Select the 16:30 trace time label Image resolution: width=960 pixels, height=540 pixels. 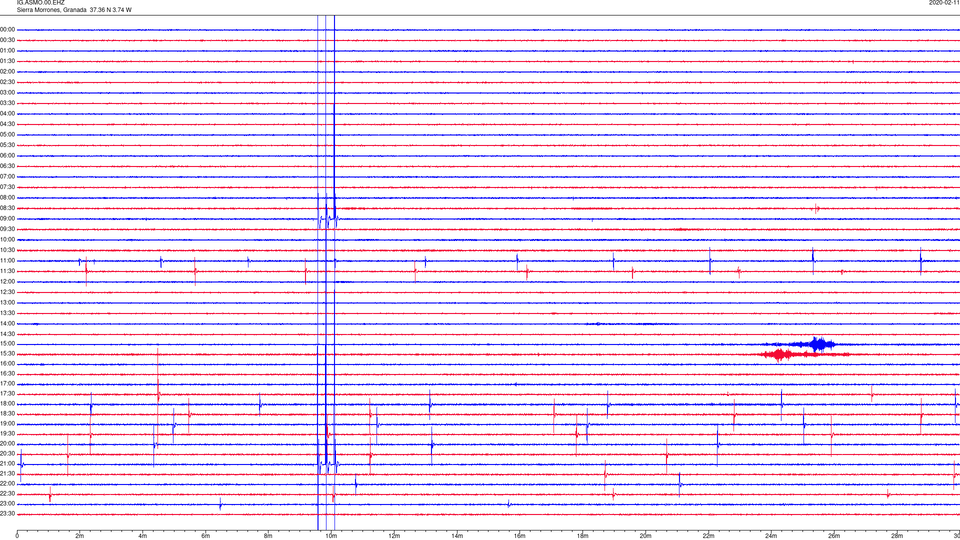coord(8,373)
